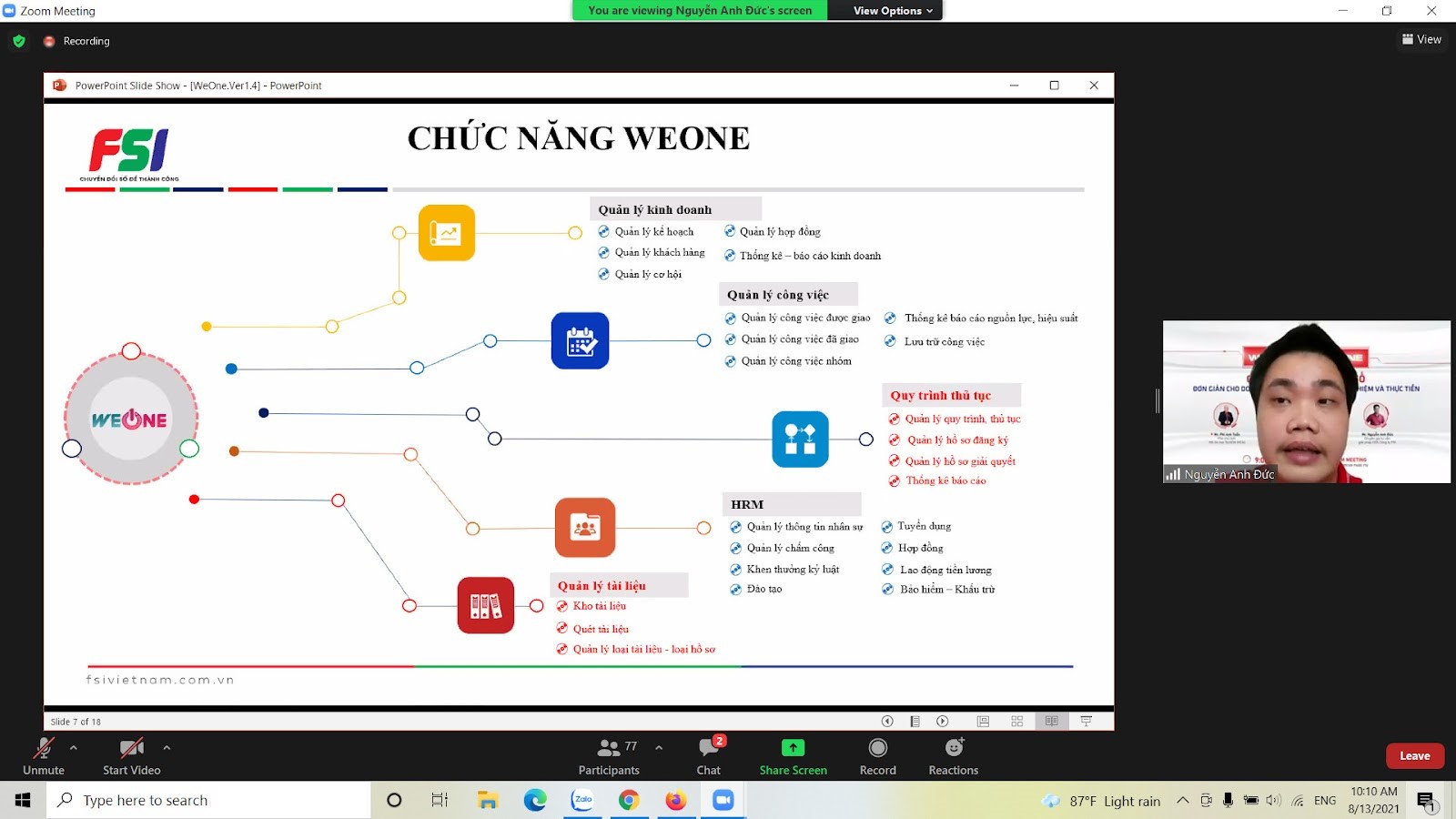Click the red Recording indicator

pos(76,41)
